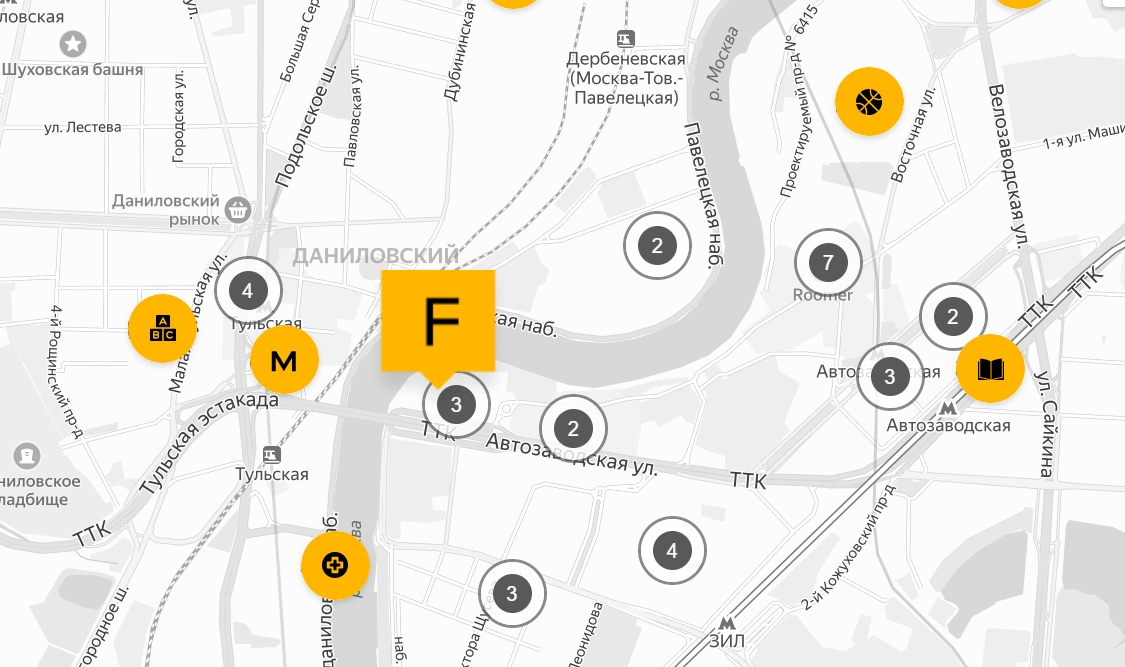The height and width of the screenshot is (667, 1125).
Task: Click the Автозаводская metro station label
Action: click(948, 425)
